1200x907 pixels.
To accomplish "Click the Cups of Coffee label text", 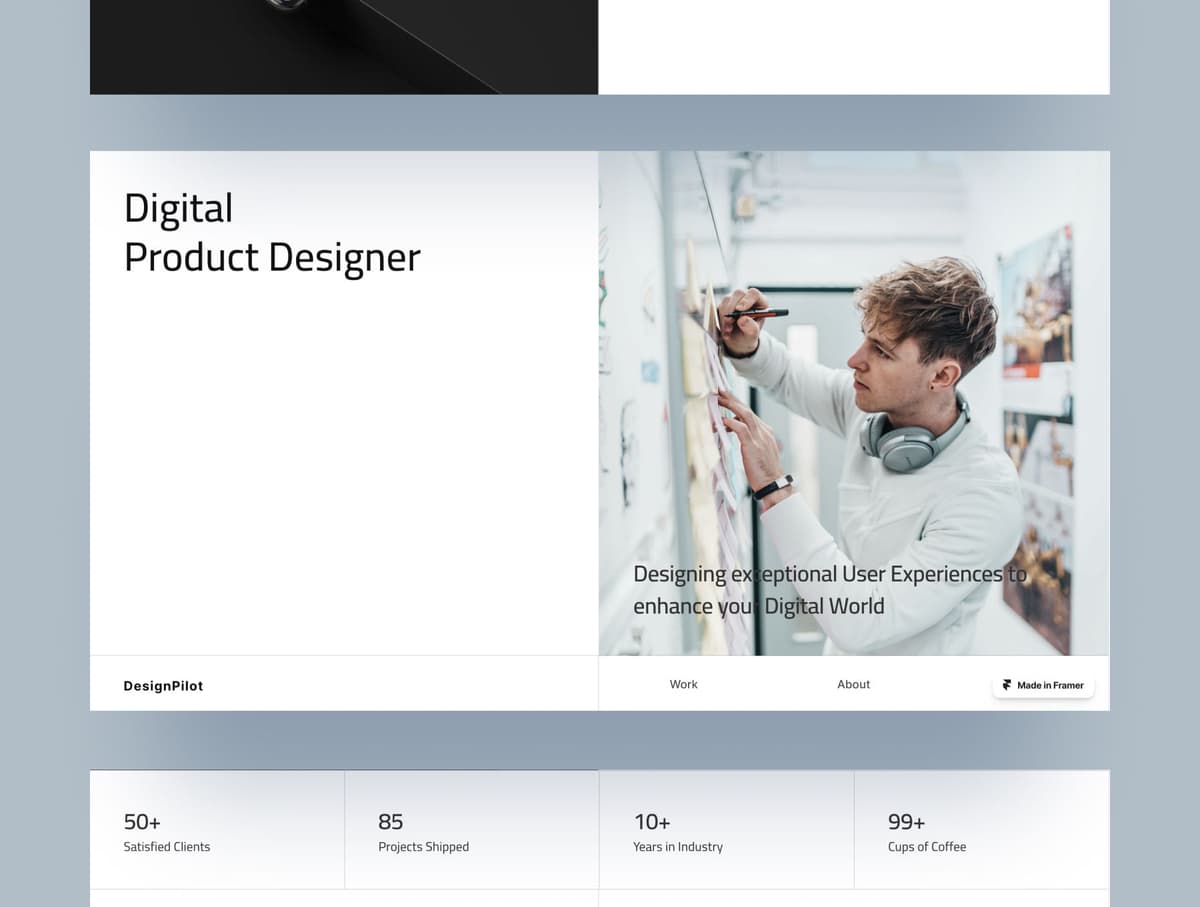I will click(x=927, y=846).
